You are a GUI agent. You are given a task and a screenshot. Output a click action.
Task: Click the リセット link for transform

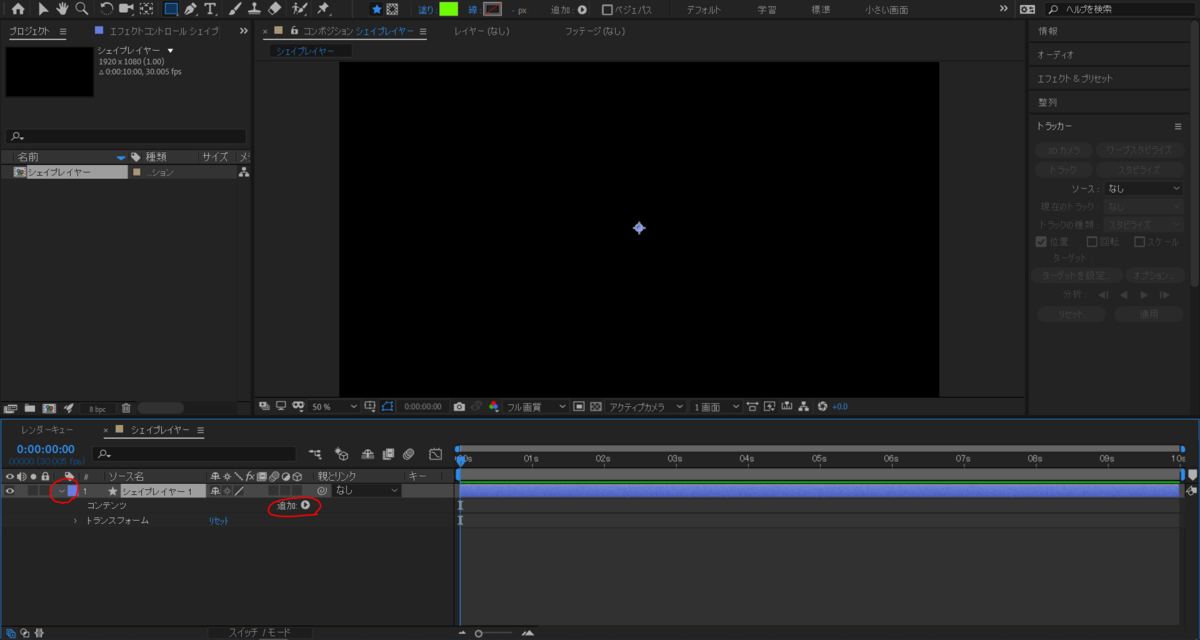(218, 521)
